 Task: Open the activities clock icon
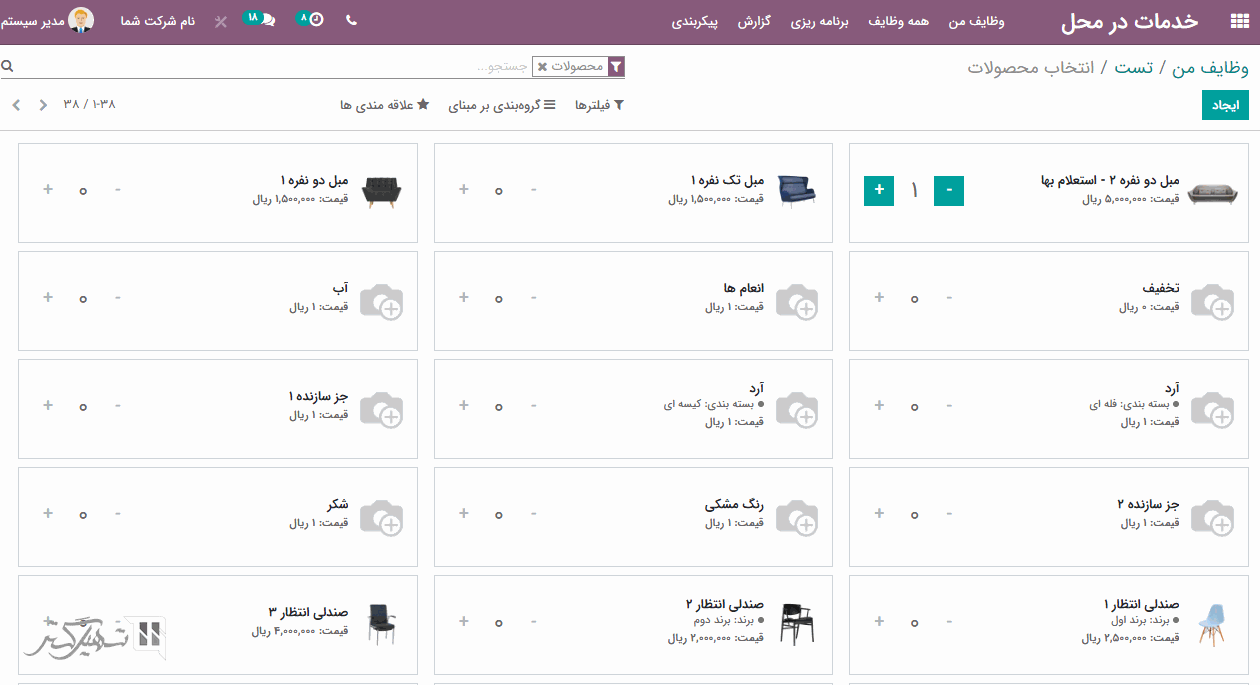pos(316,20)
